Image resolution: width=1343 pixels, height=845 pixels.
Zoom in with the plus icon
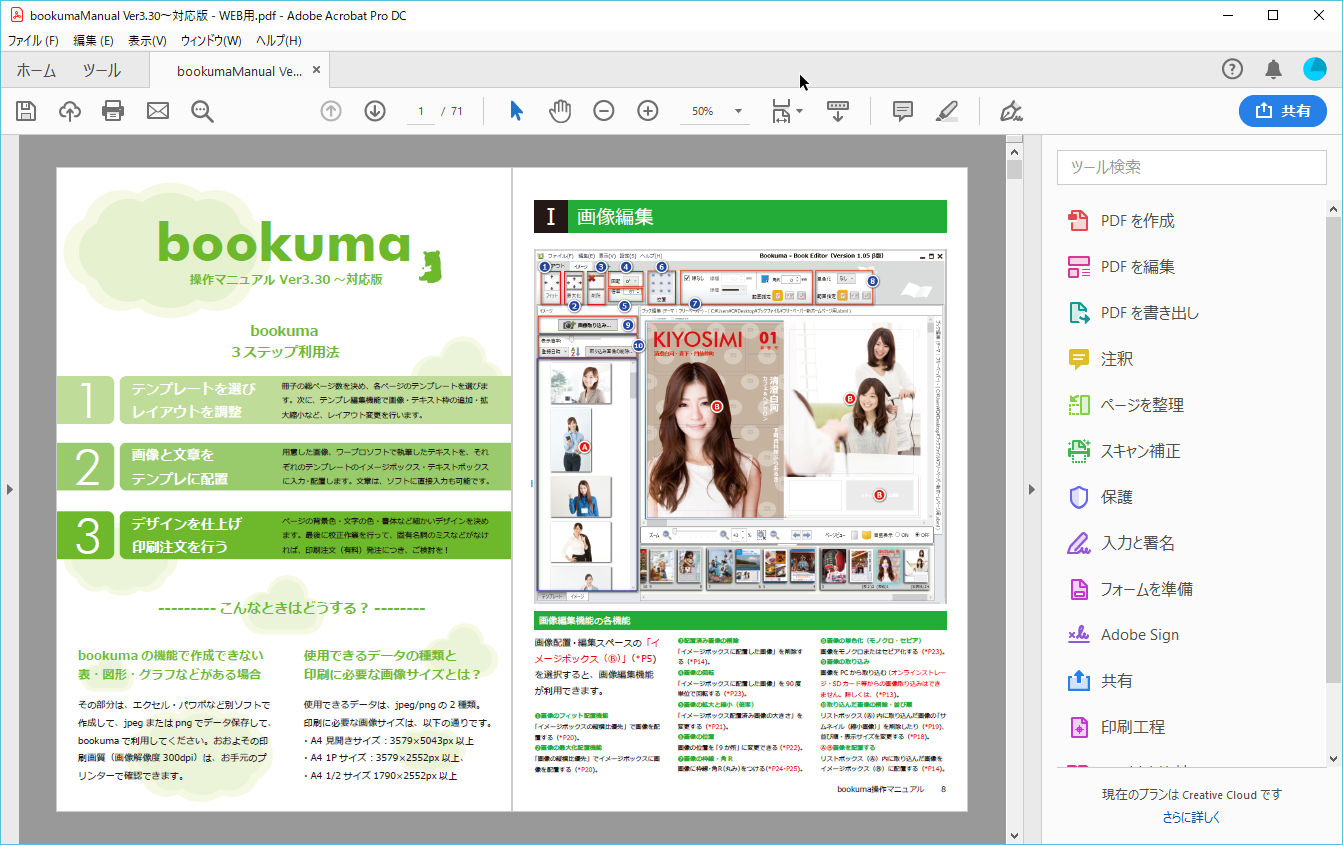[x=648, y=111]
